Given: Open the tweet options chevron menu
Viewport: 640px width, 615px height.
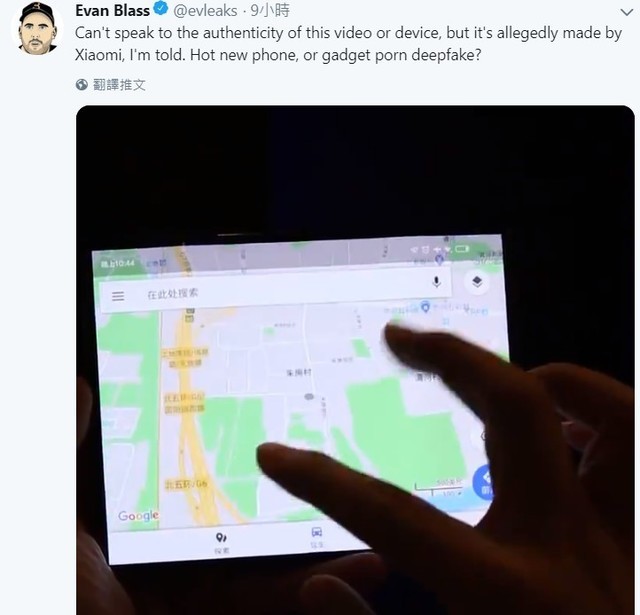Looking at the screenshot, I should click(x=627, y=12).
